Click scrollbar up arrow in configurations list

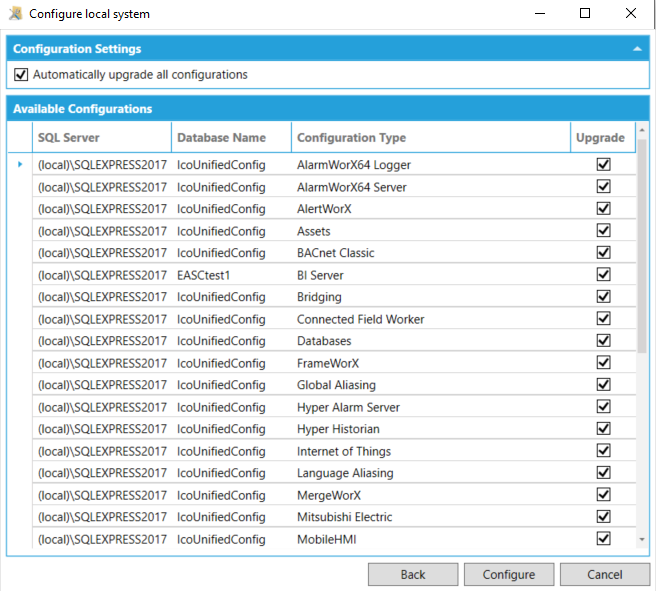(x=642, y=130)
